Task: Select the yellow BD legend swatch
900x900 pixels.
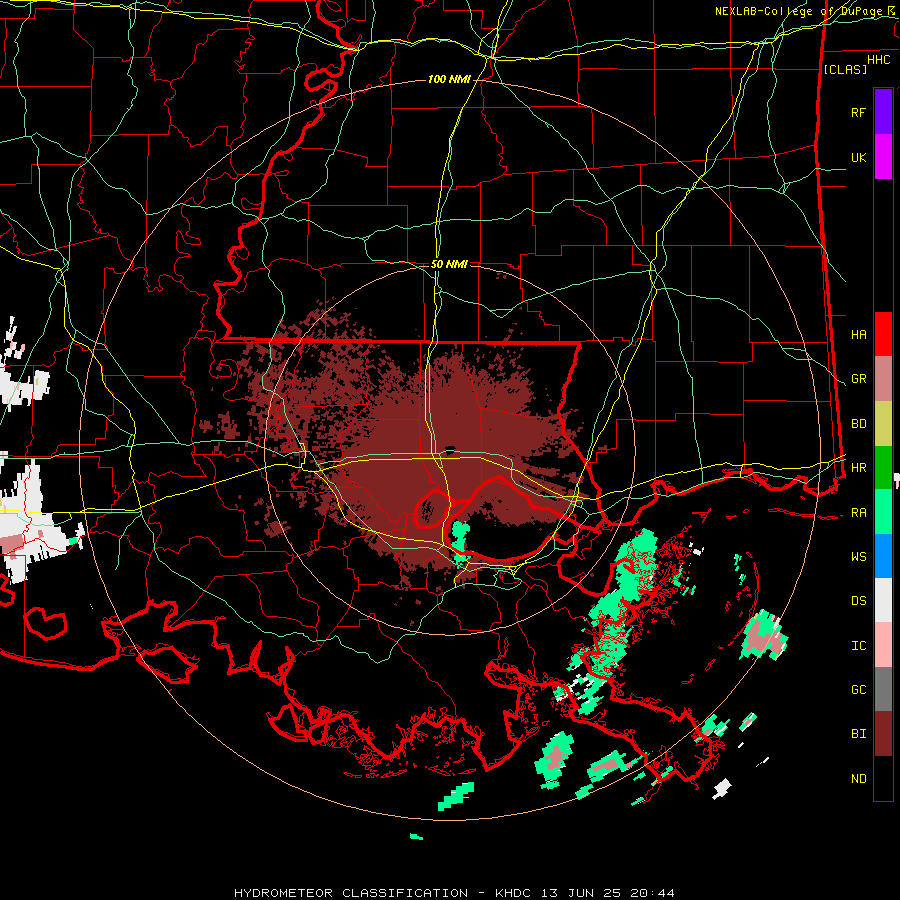Action: point(883,424)
